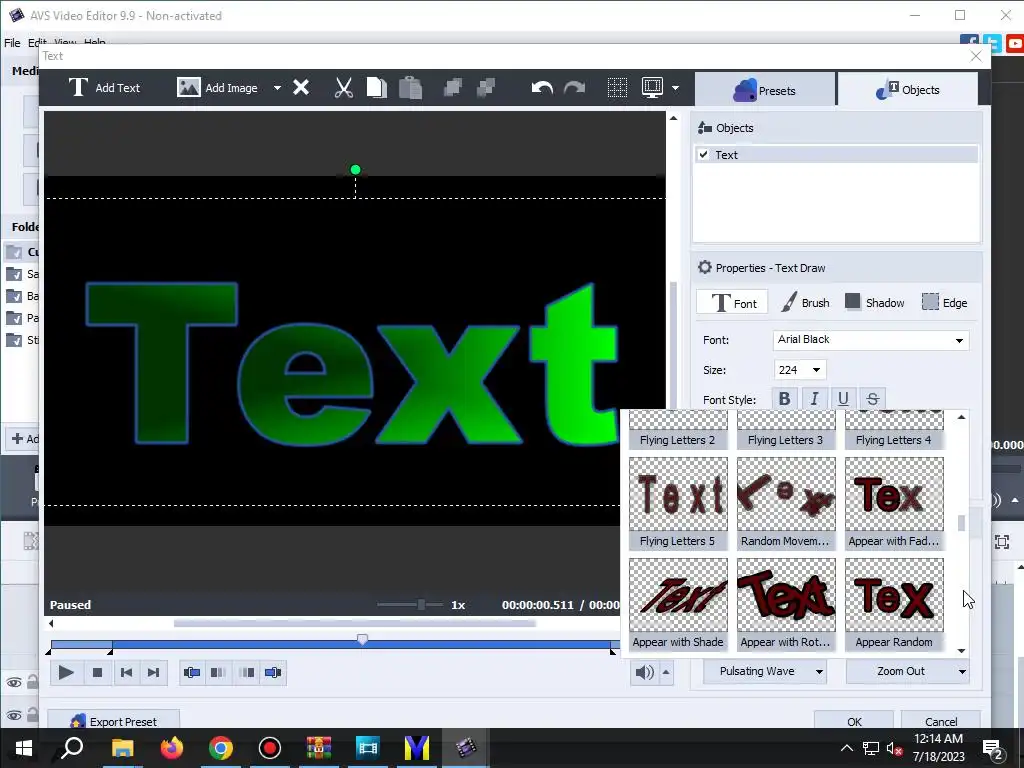The width and height of the screenshot is (1024, 768).
Task: Open the Pulsating Wave dropdown
Action: click(765, 671)
